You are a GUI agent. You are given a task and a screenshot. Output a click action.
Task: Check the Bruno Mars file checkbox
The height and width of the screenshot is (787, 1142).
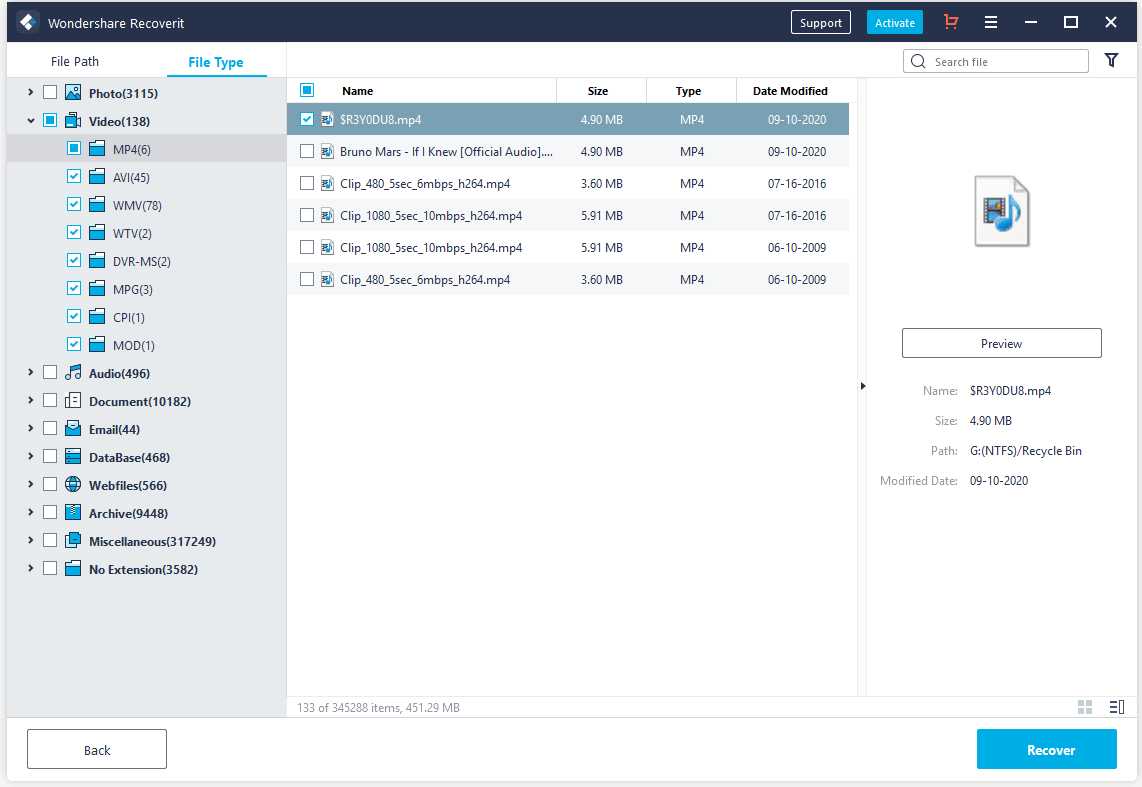307,151
